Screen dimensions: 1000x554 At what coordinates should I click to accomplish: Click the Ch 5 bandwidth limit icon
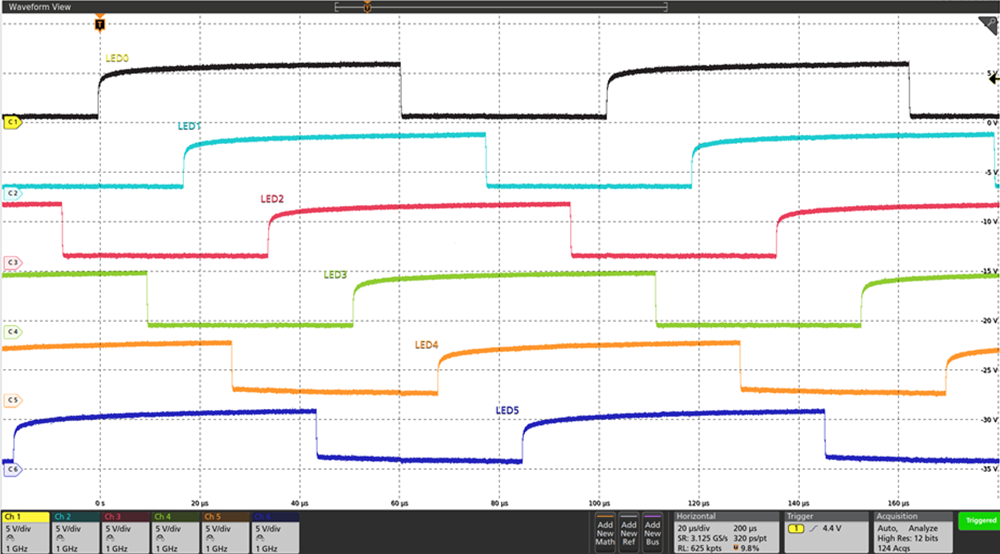coord(210,539)
